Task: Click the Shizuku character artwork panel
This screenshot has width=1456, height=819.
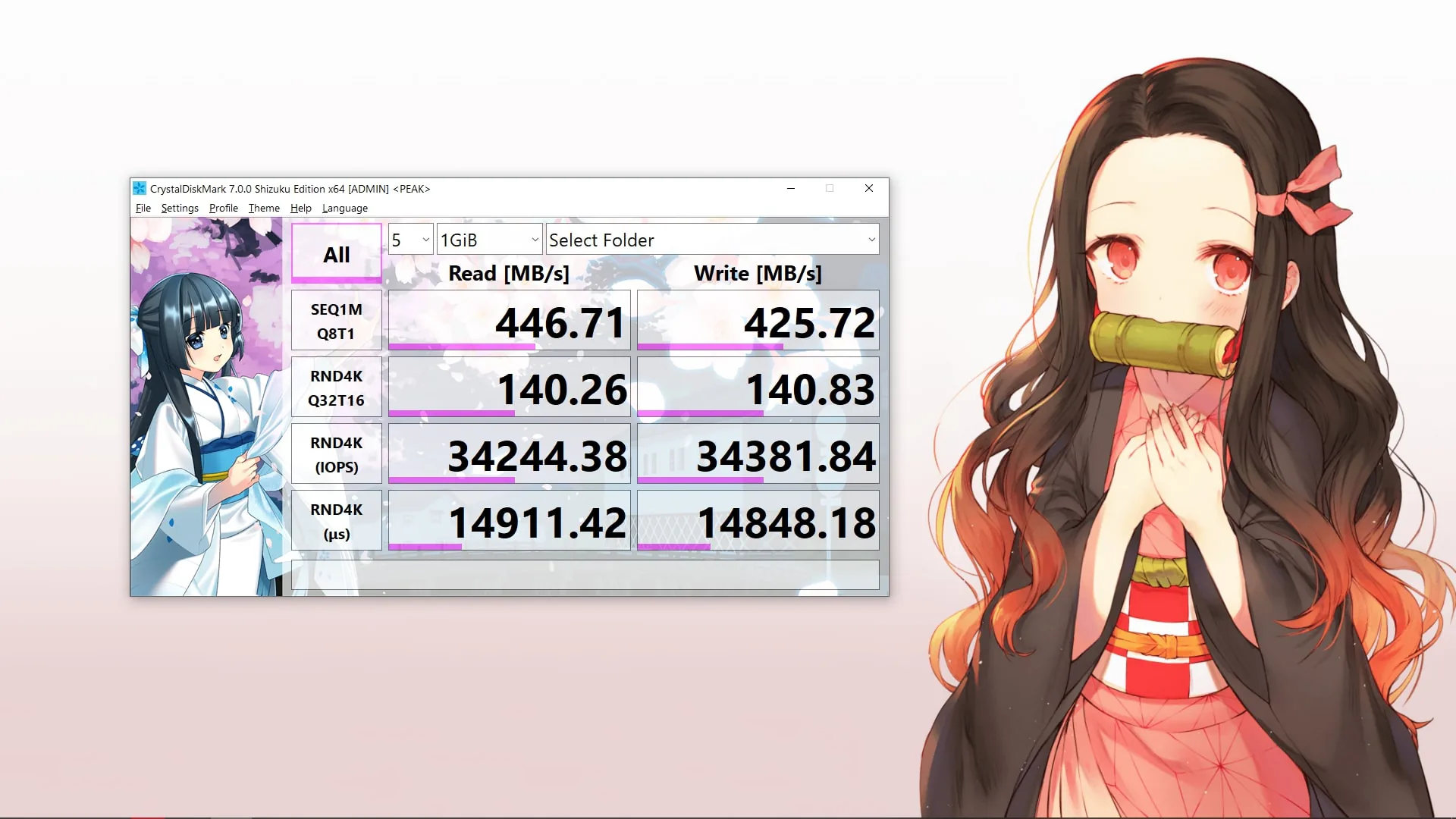Action: click(x=206, y=406)
